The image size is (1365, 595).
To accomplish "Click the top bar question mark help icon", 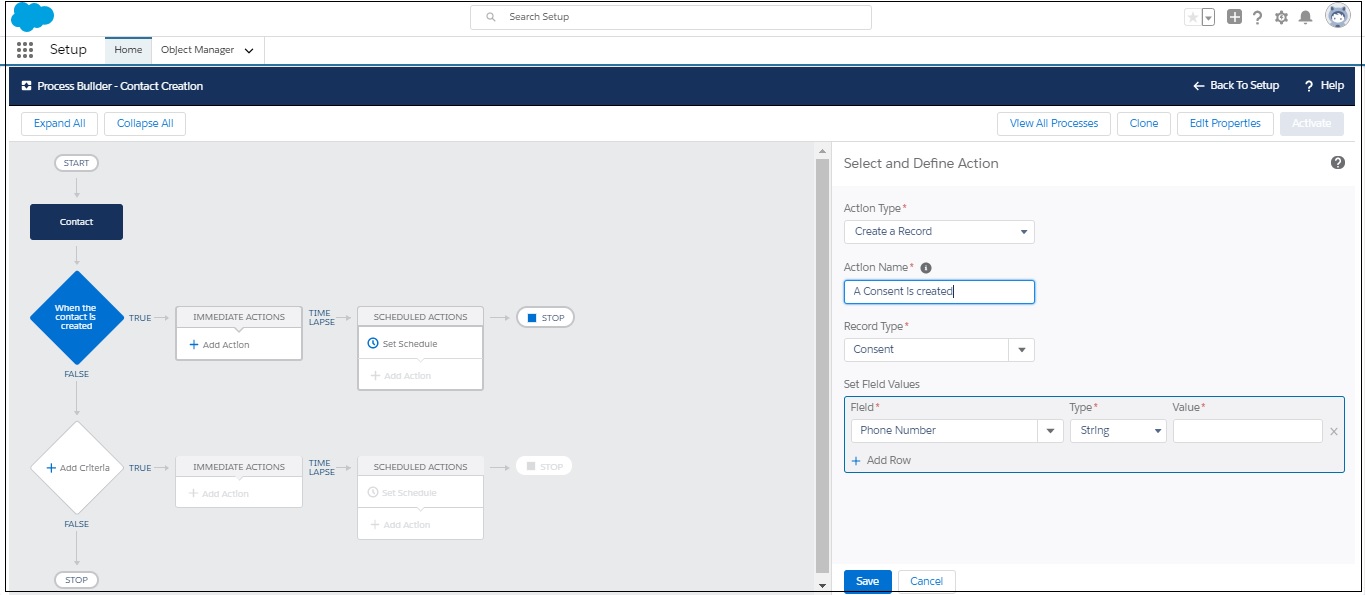I will 1258,17.
